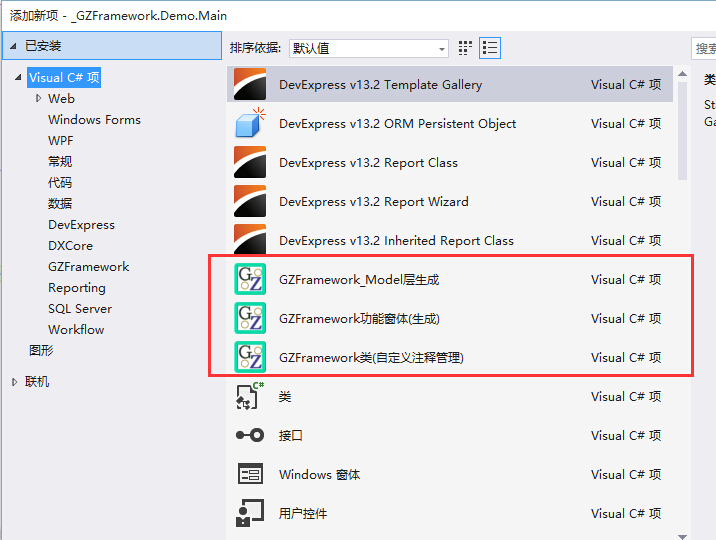
Task: Switch to small icons grid view
Action: 465,48
